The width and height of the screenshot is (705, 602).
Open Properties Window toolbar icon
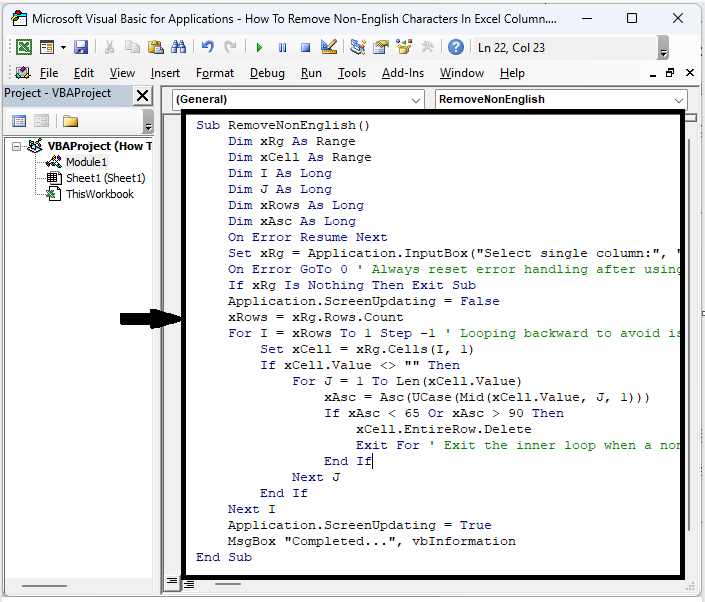[x=381, y=47]
